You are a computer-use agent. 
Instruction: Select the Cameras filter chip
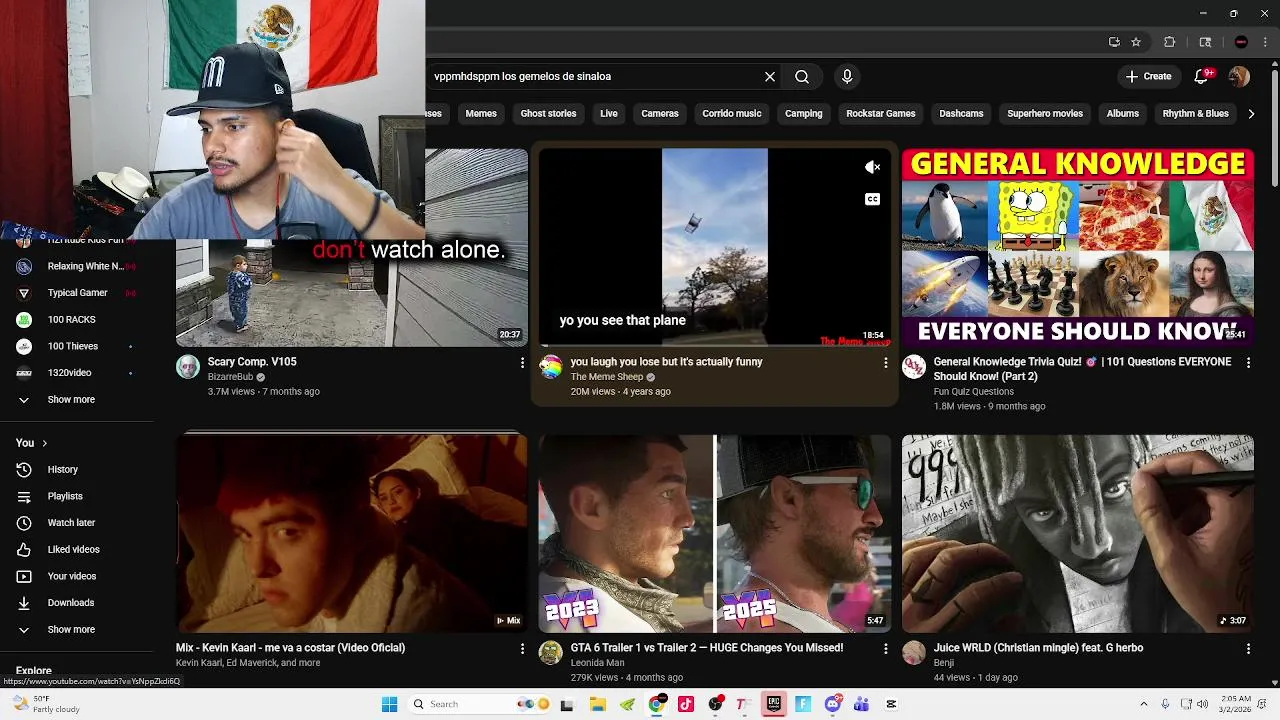pyautogui.click(x=660, y=114)
